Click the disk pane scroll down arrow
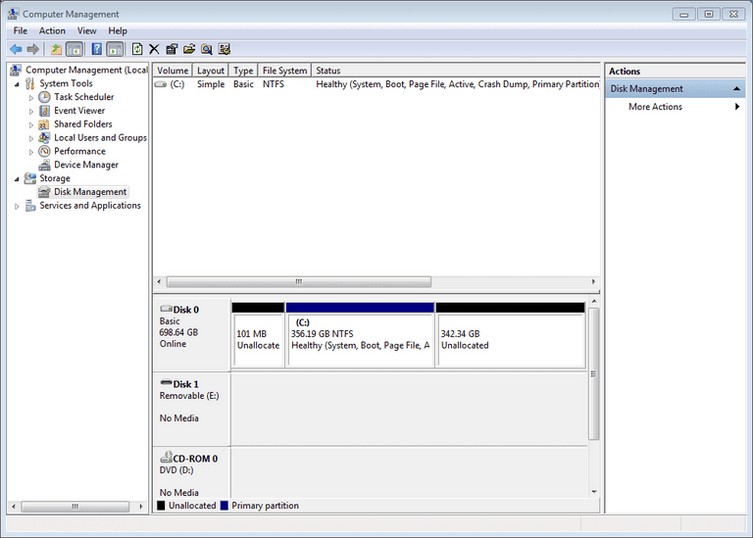Image resolution: width=753 pixels, height=538 pixels. coord(594,492)
